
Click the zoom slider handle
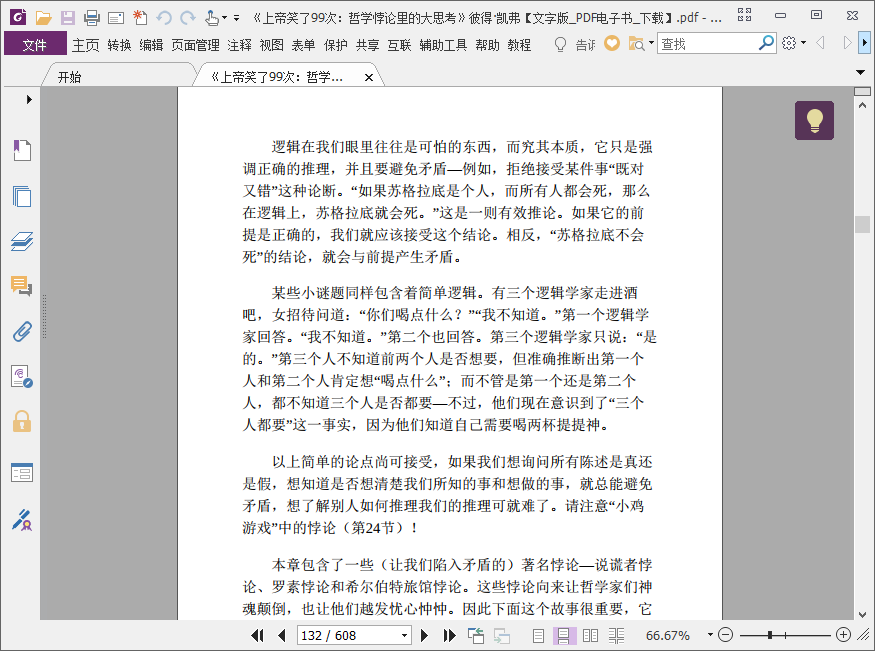pyautogui.click(x=770, y=635)
